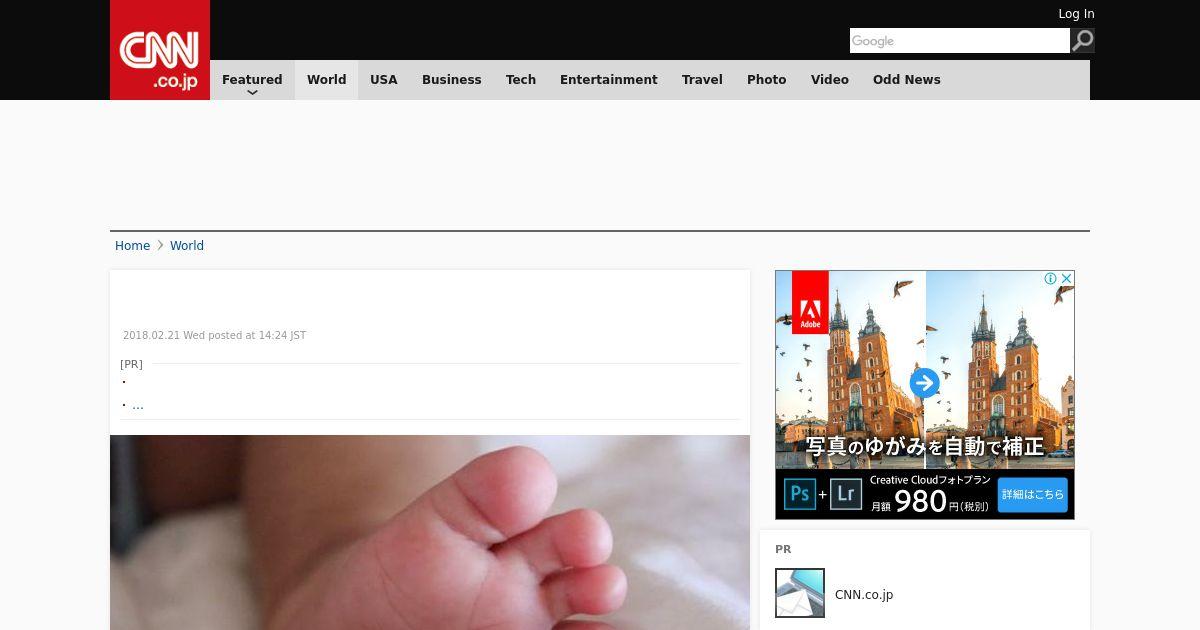Open the ad info 'i' icon
Image resolution: width=1200 pixels, height=630 pixels.
tap(1051, 278)
